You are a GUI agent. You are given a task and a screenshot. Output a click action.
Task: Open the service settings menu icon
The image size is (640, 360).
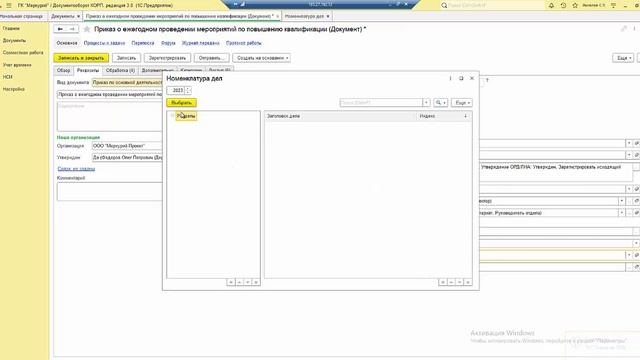coord(613,5)
